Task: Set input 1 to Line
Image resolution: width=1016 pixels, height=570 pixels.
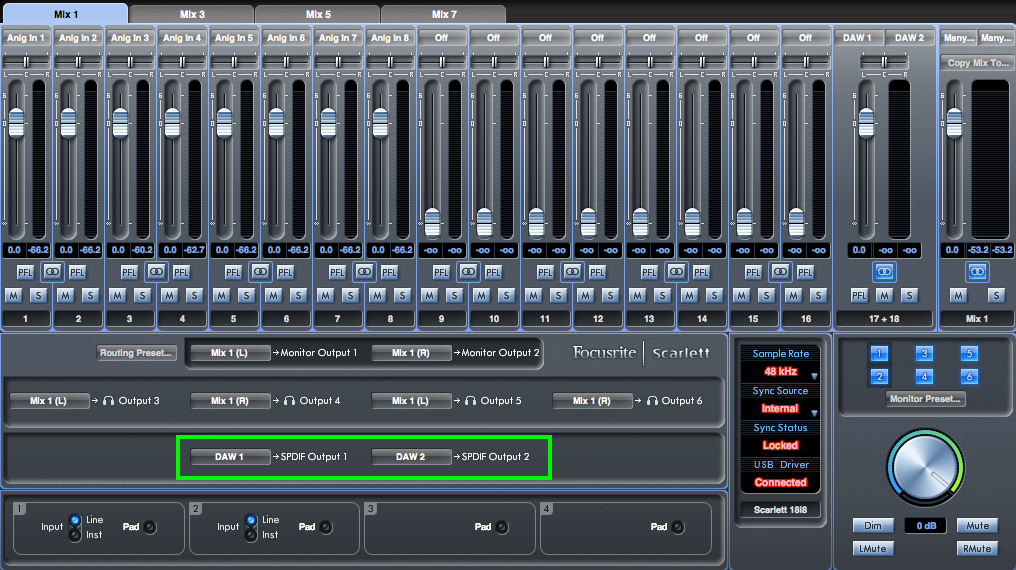Action: pos(75,519)
